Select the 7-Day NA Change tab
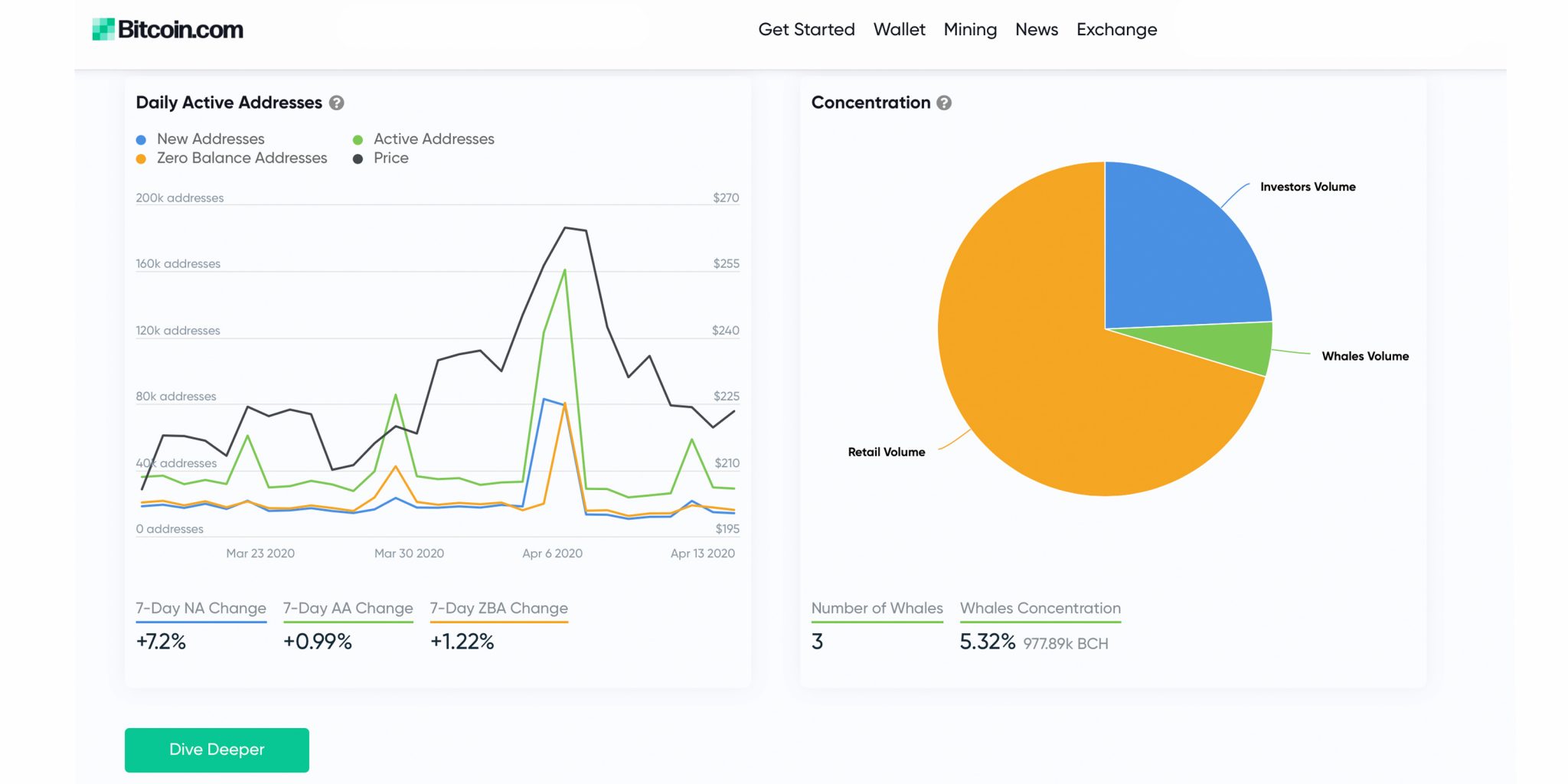 tap(201, 609)
